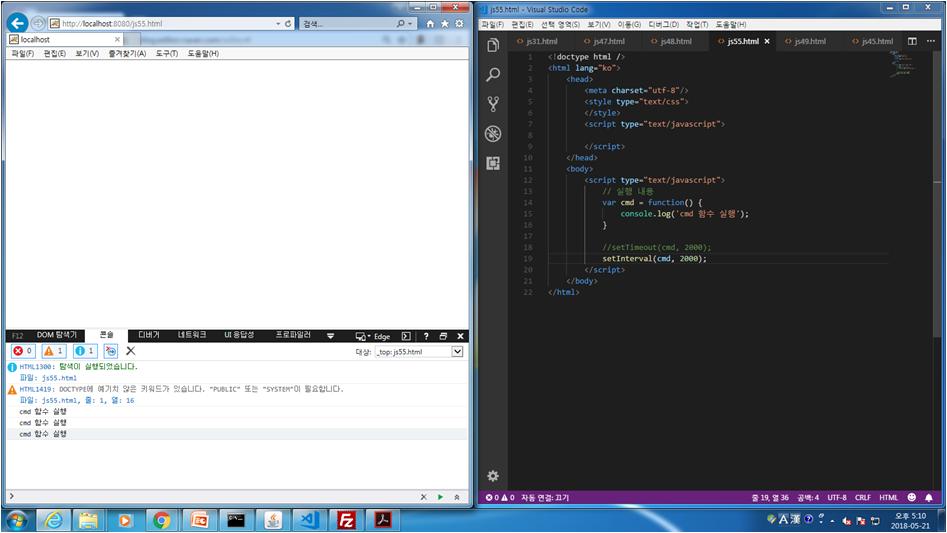
Task: Go back in Internet Explorer
Action: (18, 23)
